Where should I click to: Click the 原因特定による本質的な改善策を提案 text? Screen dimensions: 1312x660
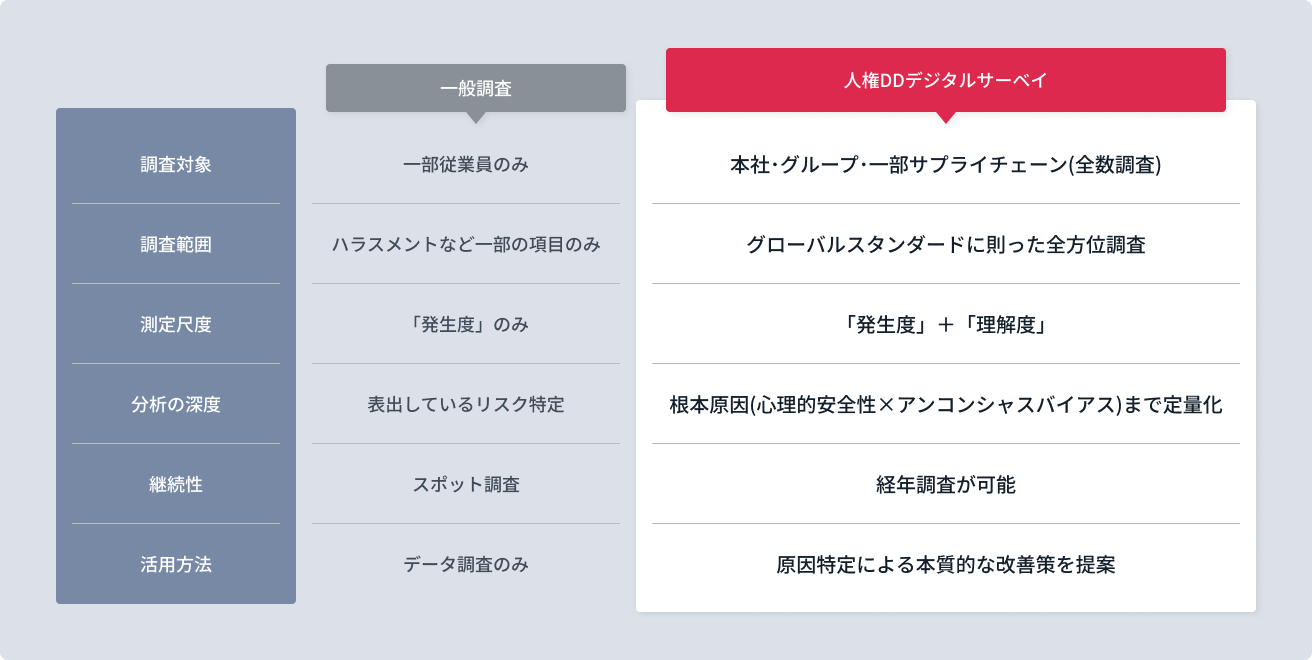(x=946, y=564)
